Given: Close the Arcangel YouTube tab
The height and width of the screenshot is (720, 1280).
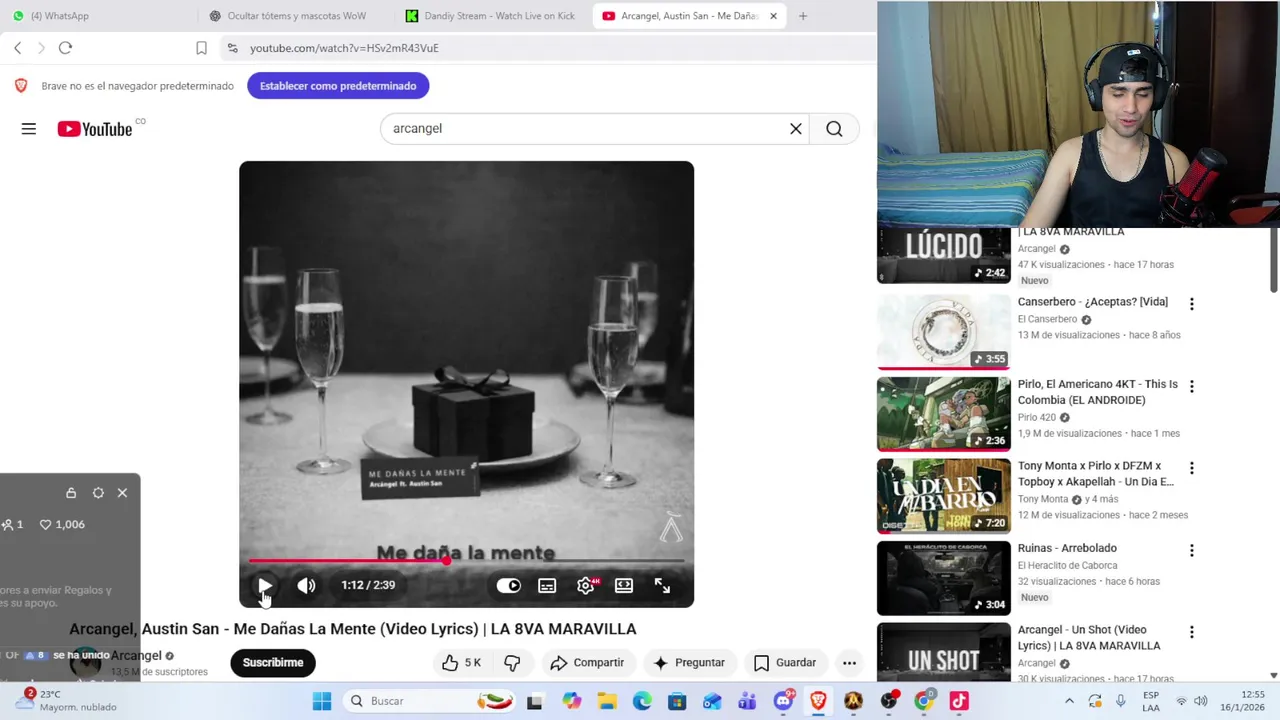Looking at the screenshot, I should tap(773, 16).
